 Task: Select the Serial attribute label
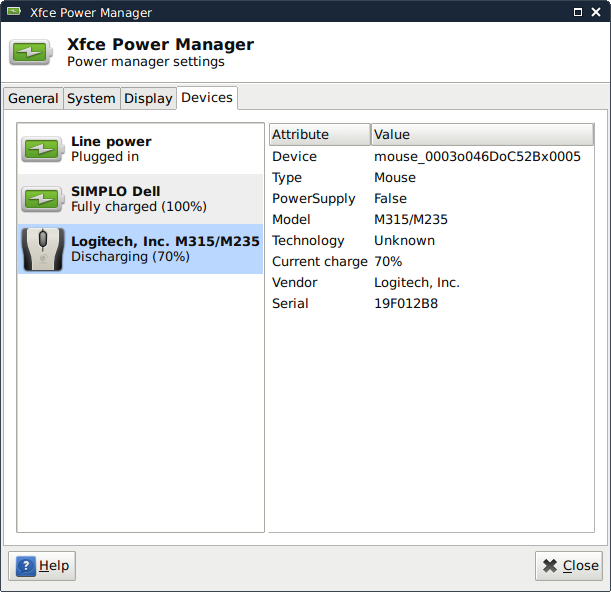tap(290, 304)
